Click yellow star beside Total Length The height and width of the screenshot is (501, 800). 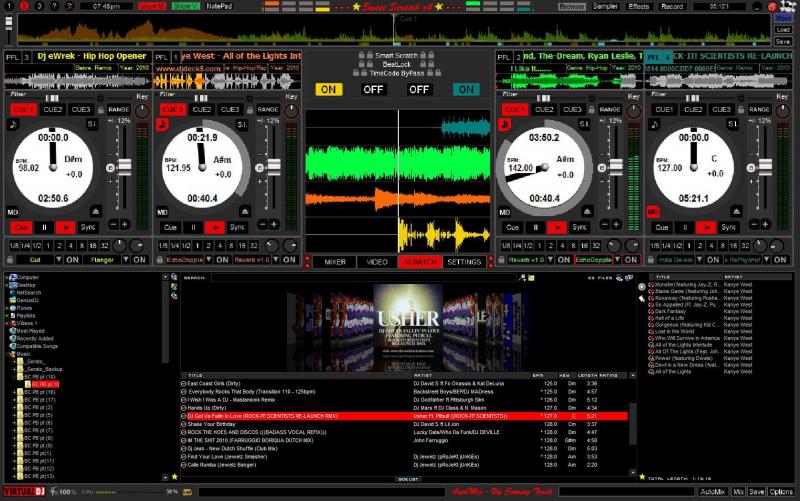click(642, 477)
